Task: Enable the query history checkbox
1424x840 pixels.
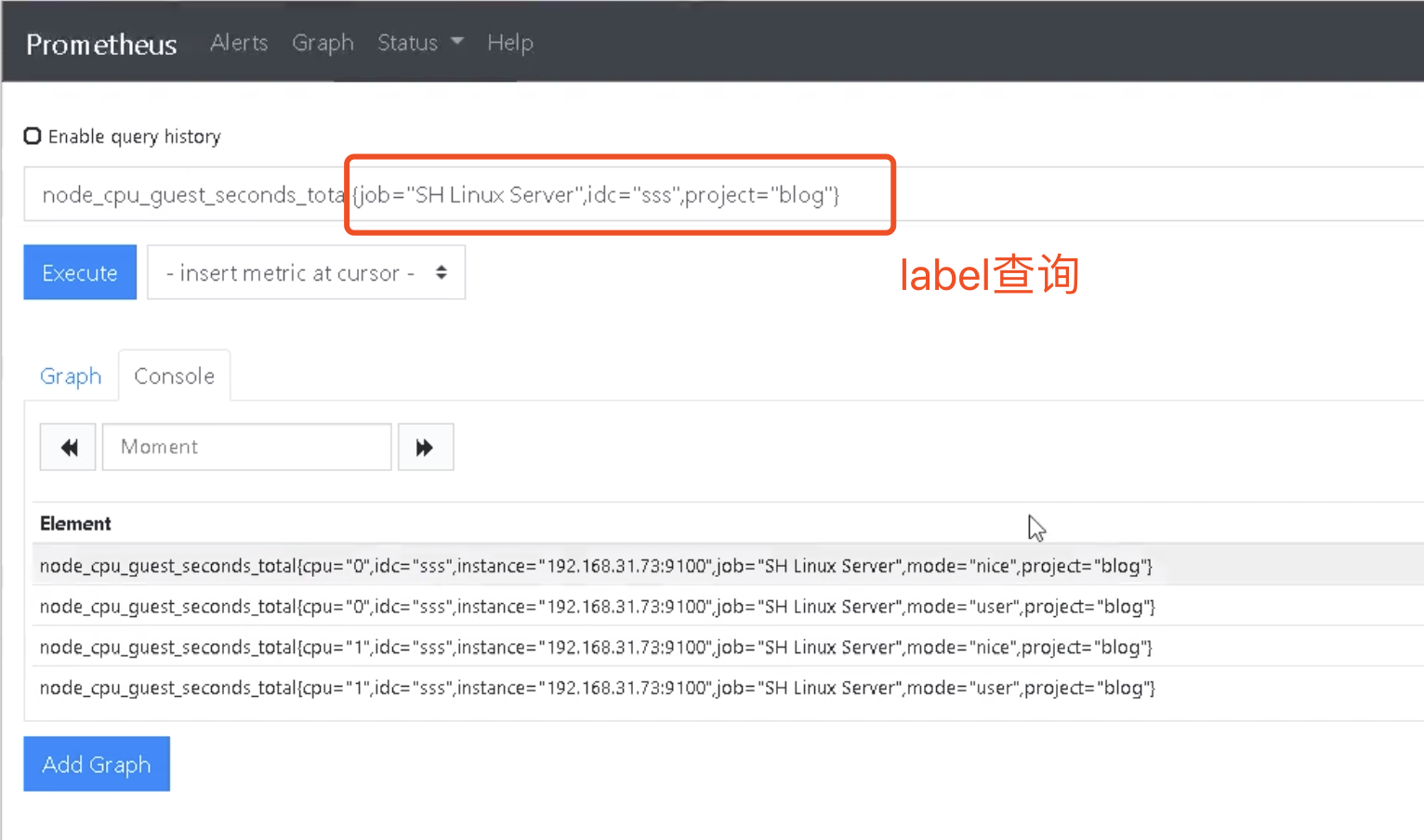Action: [x=32, y=135]
